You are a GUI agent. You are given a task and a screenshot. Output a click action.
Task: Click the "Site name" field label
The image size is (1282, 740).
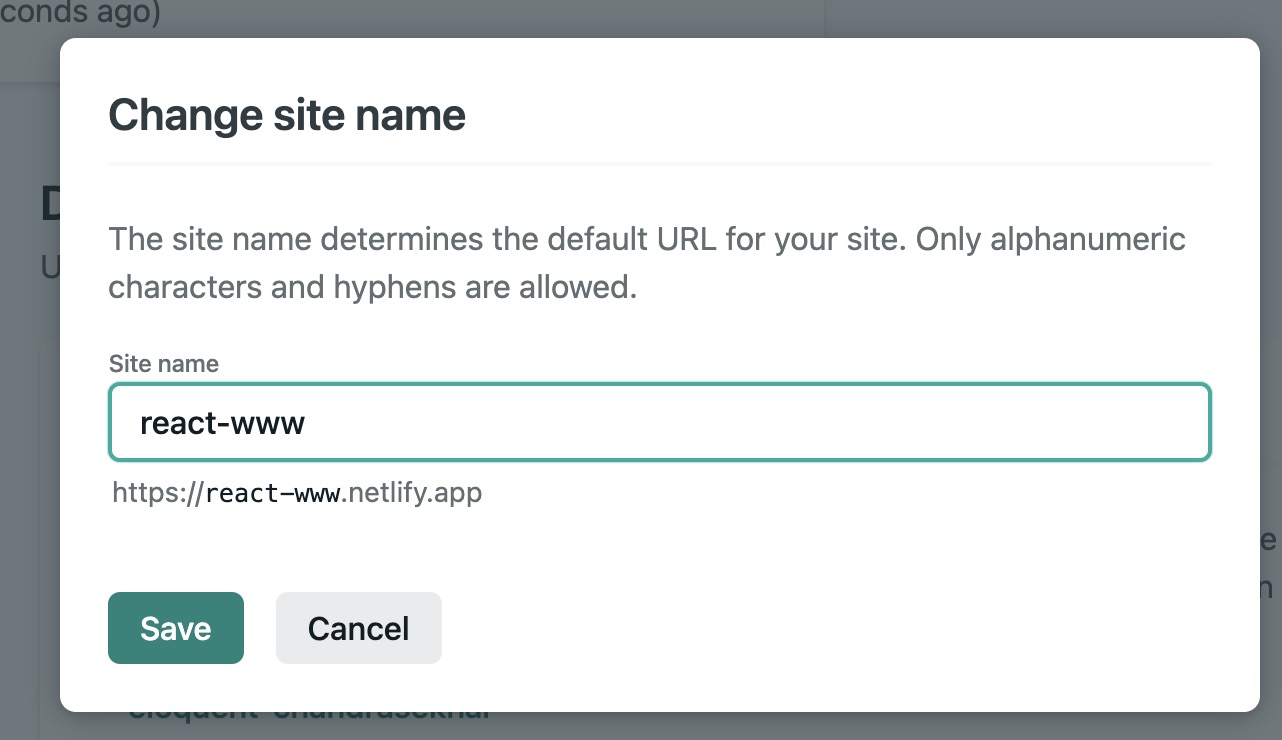[x=163, y=364]
